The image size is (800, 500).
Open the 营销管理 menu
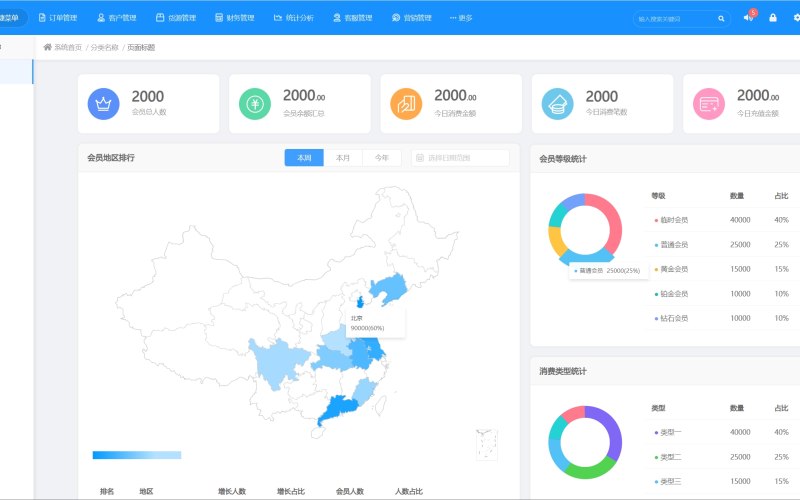click(x=412, y=18)
